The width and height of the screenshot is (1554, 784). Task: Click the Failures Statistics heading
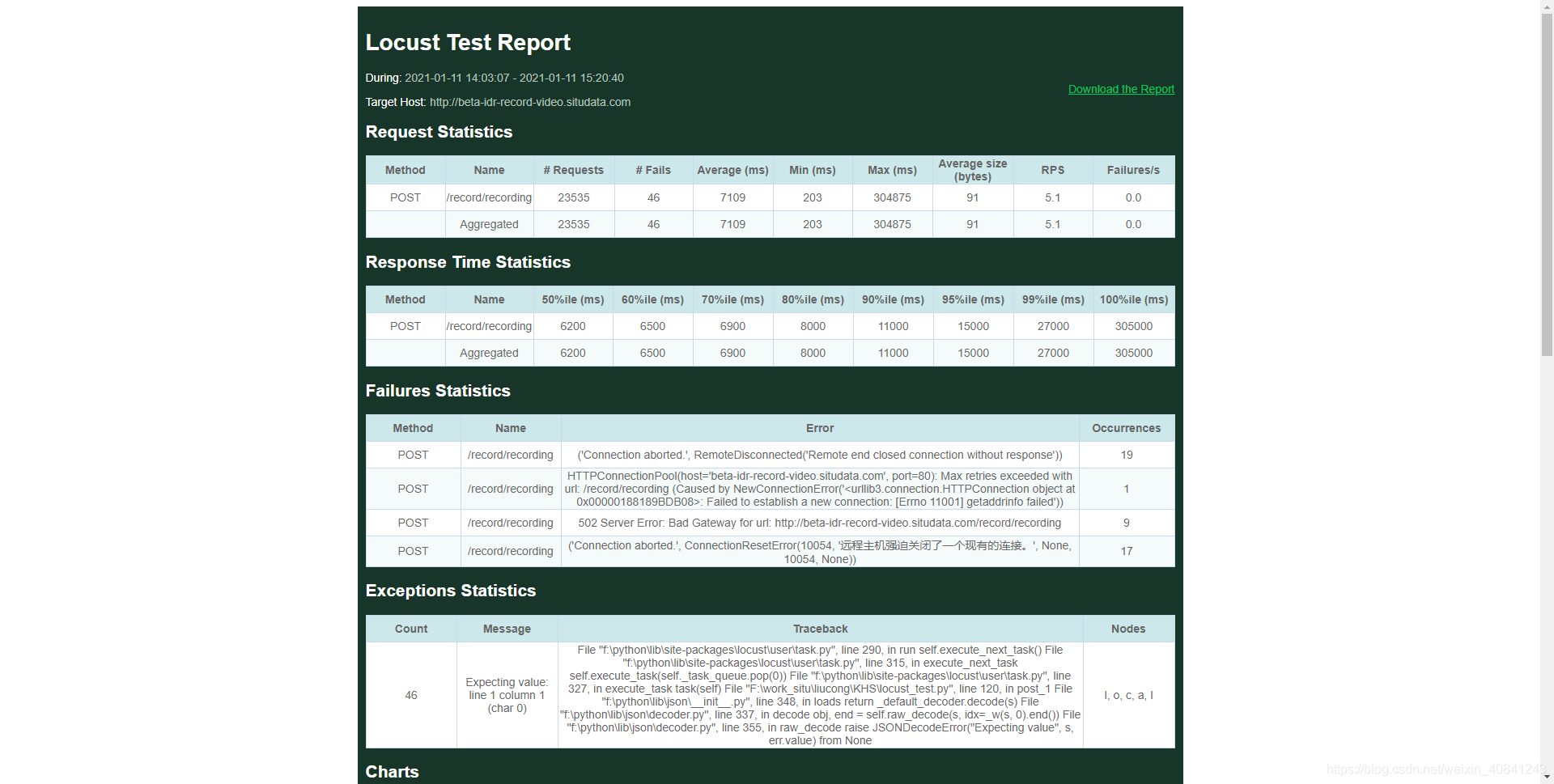tap(438, 391)
